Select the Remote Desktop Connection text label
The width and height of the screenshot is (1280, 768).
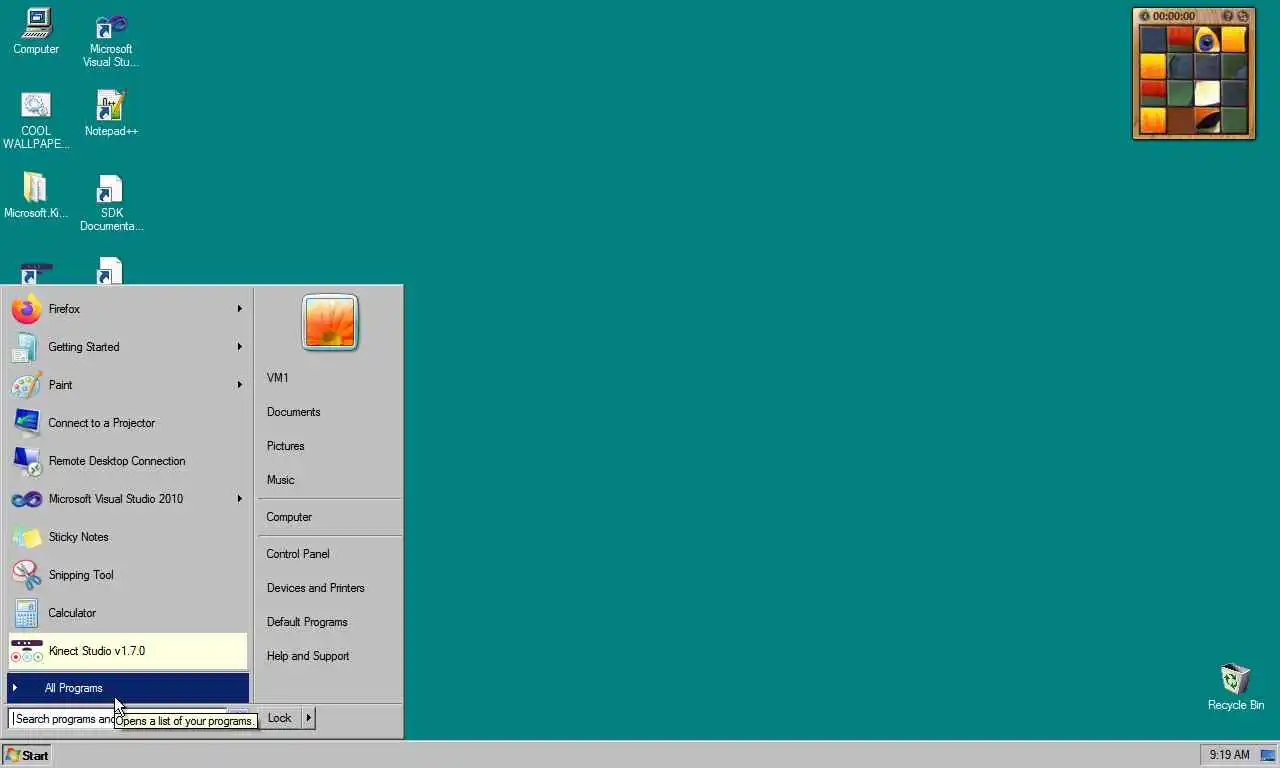click(x=117, y=461)
